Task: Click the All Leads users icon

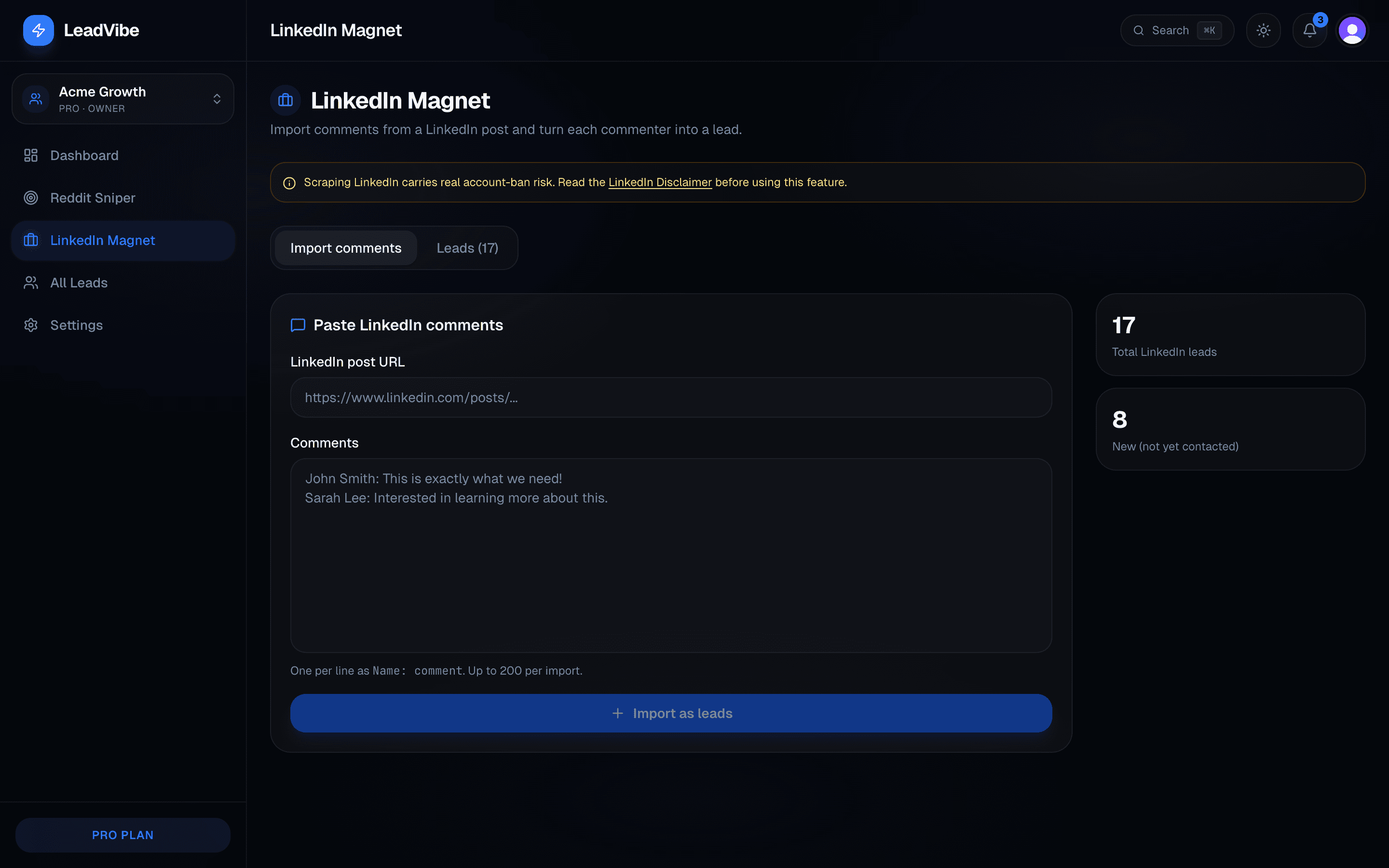Action: [31, 283]
